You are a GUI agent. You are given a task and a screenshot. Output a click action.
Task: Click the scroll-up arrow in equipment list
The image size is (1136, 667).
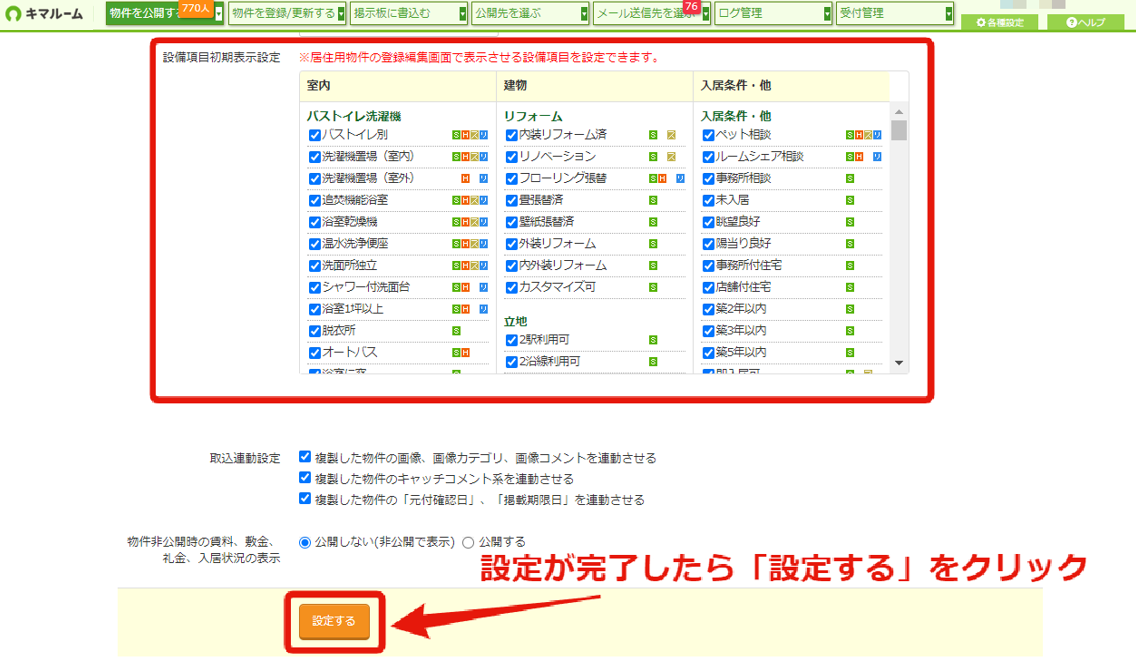click(x=899, y=112)
